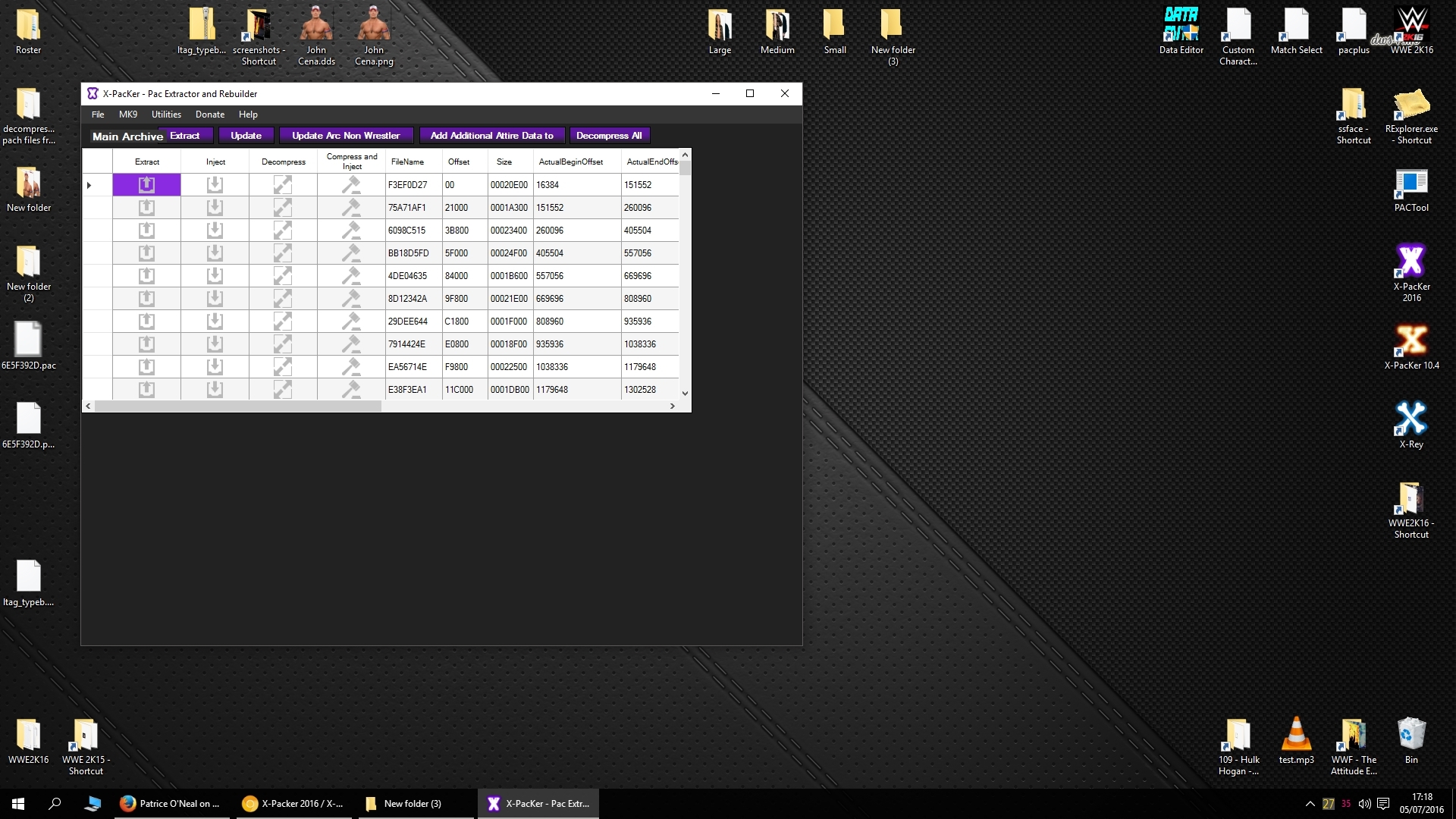This screenshot has width=1456, height=819.
Task: Open the action center notifications icon
Action: [1383, 804]
